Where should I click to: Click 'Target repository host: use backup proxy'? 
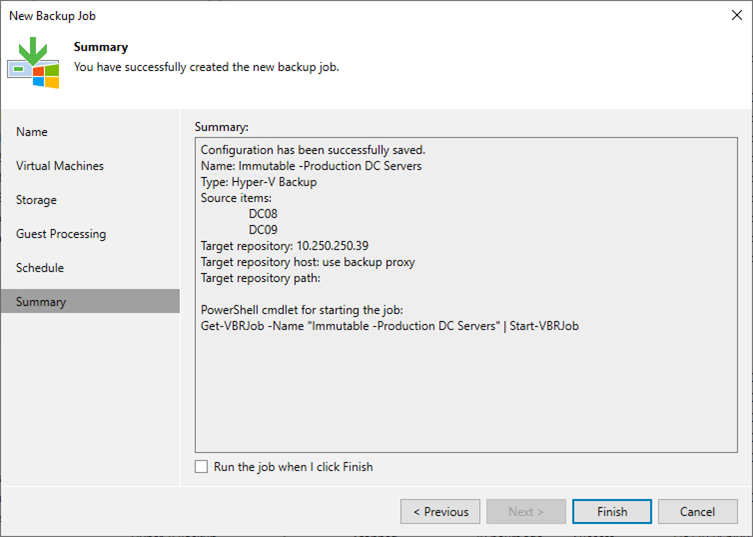click(x=308, y=262)
